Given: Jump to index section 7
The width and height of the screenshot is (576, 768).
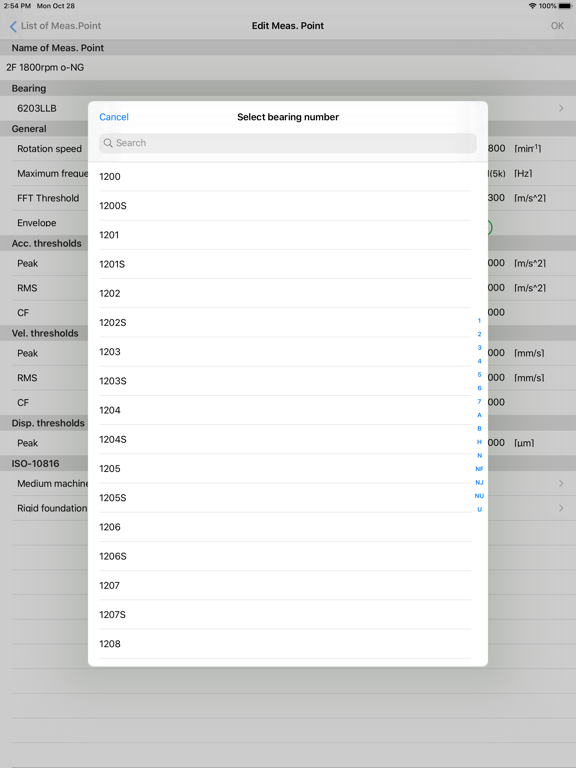Looking at the screenshot, I should click(480, 402).
